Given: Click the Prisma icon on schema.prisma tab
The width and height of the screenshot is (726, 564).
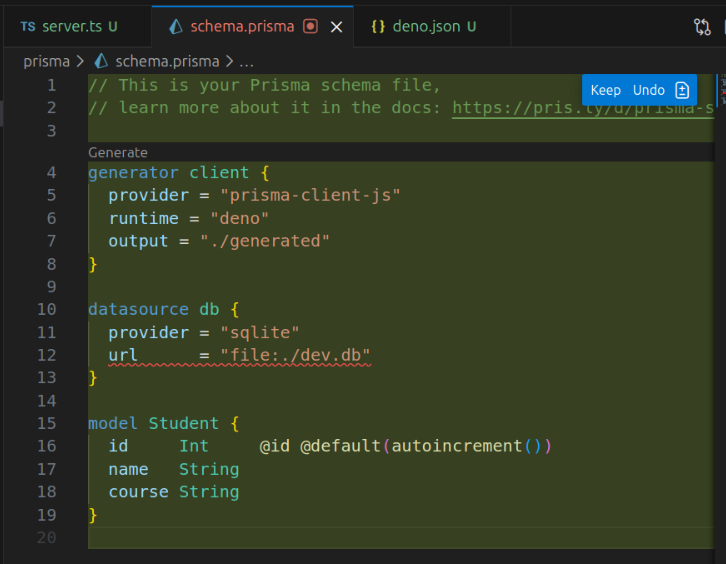Looking at the screenshot, I should (x=176, y=27).
